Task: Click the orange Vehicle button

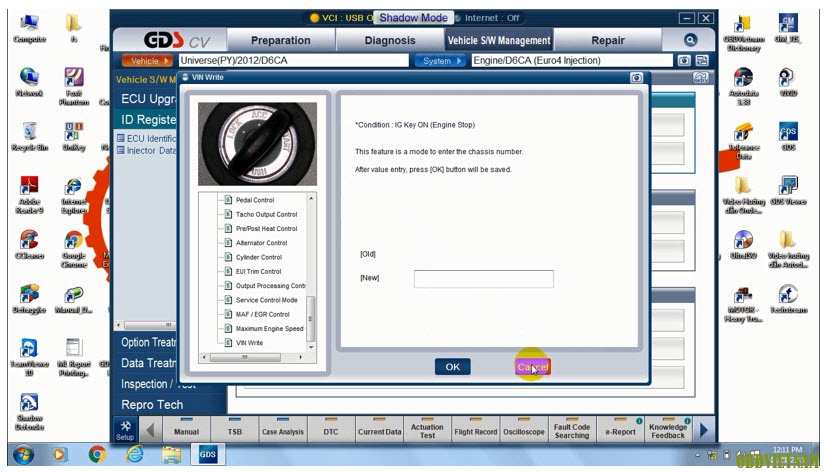Action: [x=147, y=61]
